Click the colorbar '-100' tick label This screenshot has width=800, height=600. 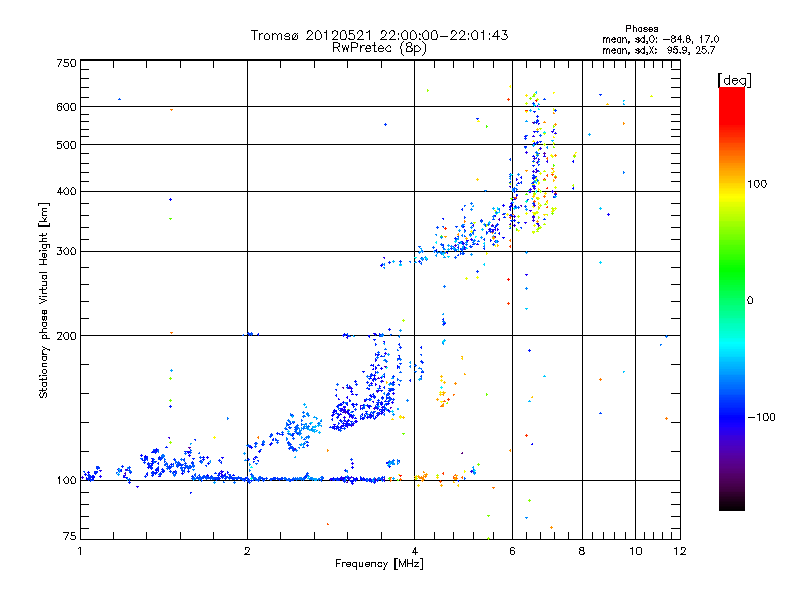tap(761, 417)
